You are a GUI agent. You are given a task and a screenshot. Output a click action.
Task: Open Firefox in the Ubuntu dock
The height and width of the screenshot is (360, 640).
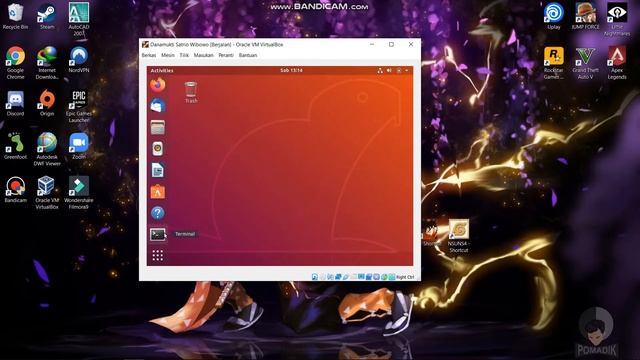pyautogui.click(x=158, y=85)
